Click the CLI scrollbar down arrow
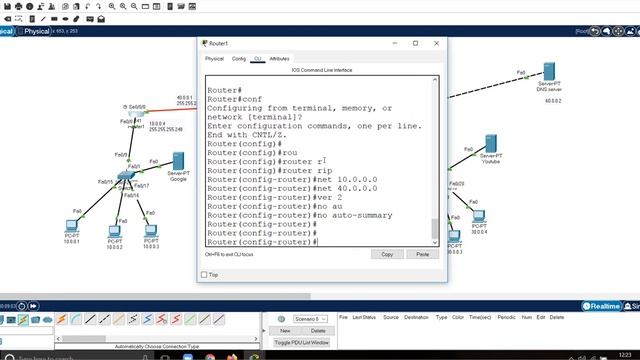This screenshot has height=360, width=640. tap(435, 242)
